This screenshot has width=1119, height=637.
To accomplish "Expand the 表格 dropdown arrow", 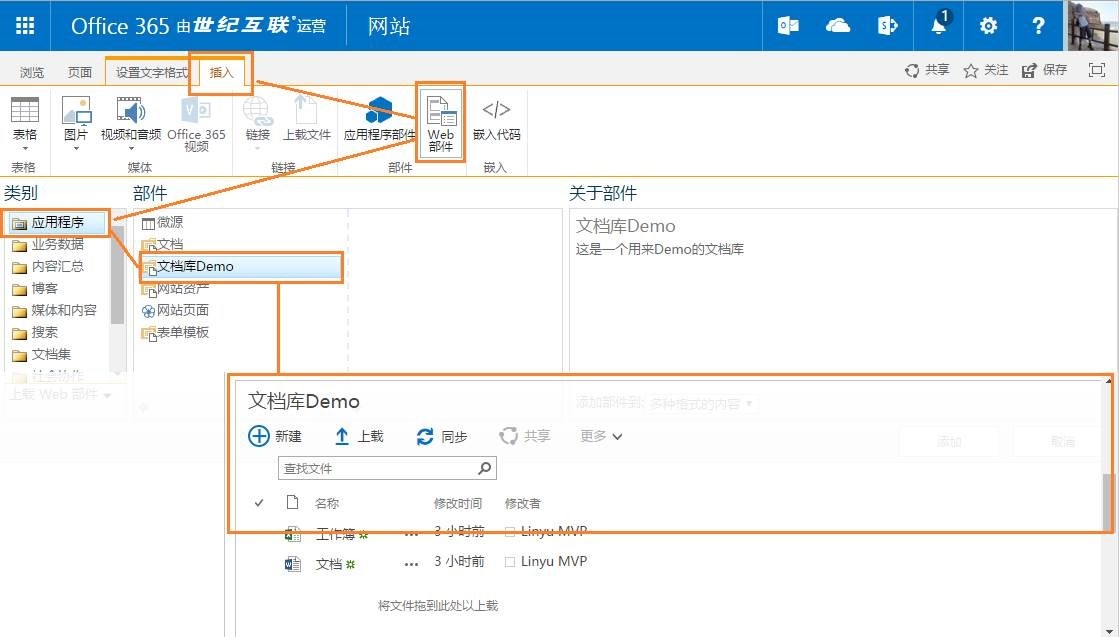I will pos(25,148).
